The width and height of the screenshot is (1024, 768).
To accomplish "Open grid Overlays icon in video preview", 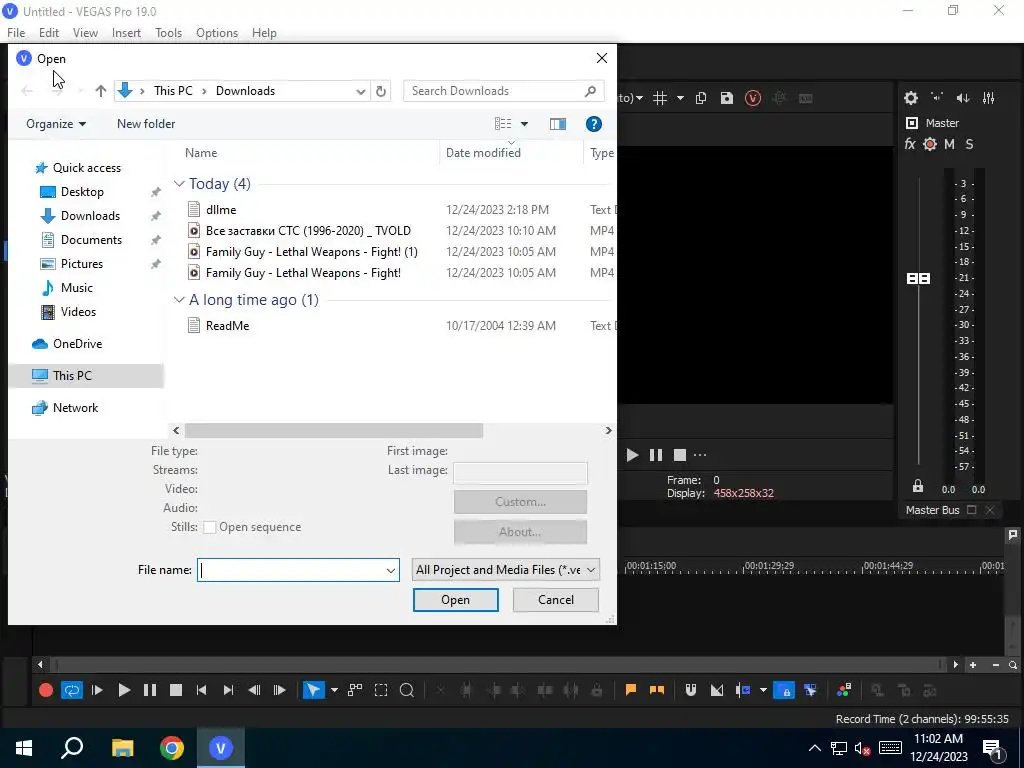I will click(660, 98).
